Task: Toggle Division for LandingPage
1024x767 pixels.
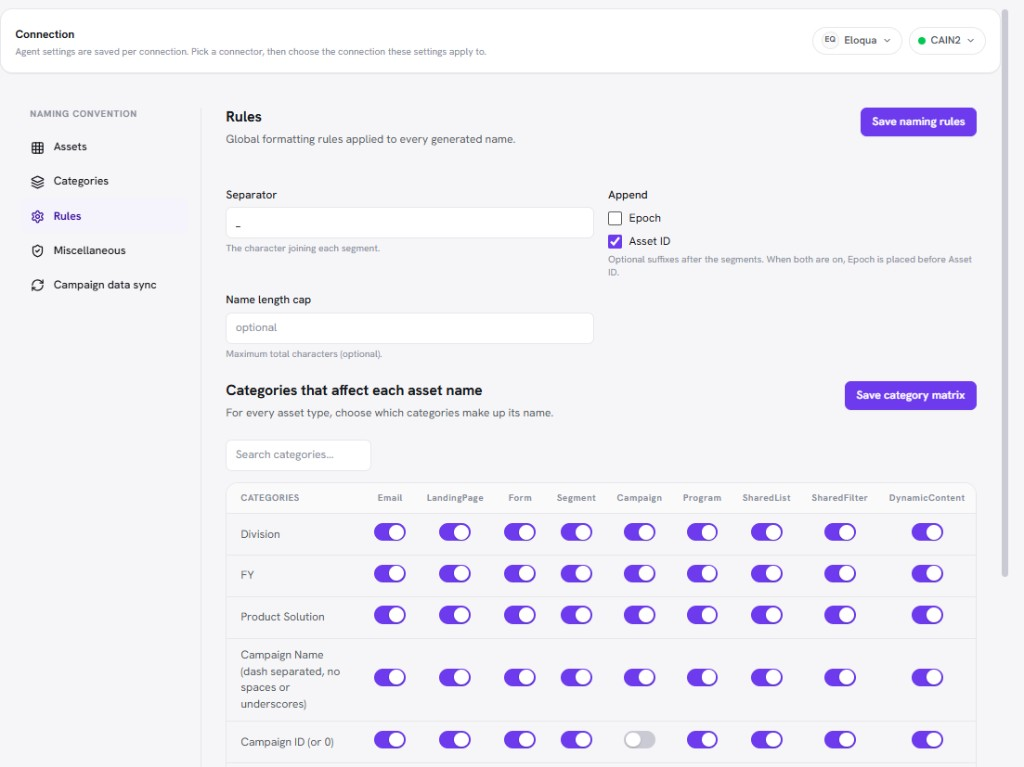Action: tap(455, 532)
